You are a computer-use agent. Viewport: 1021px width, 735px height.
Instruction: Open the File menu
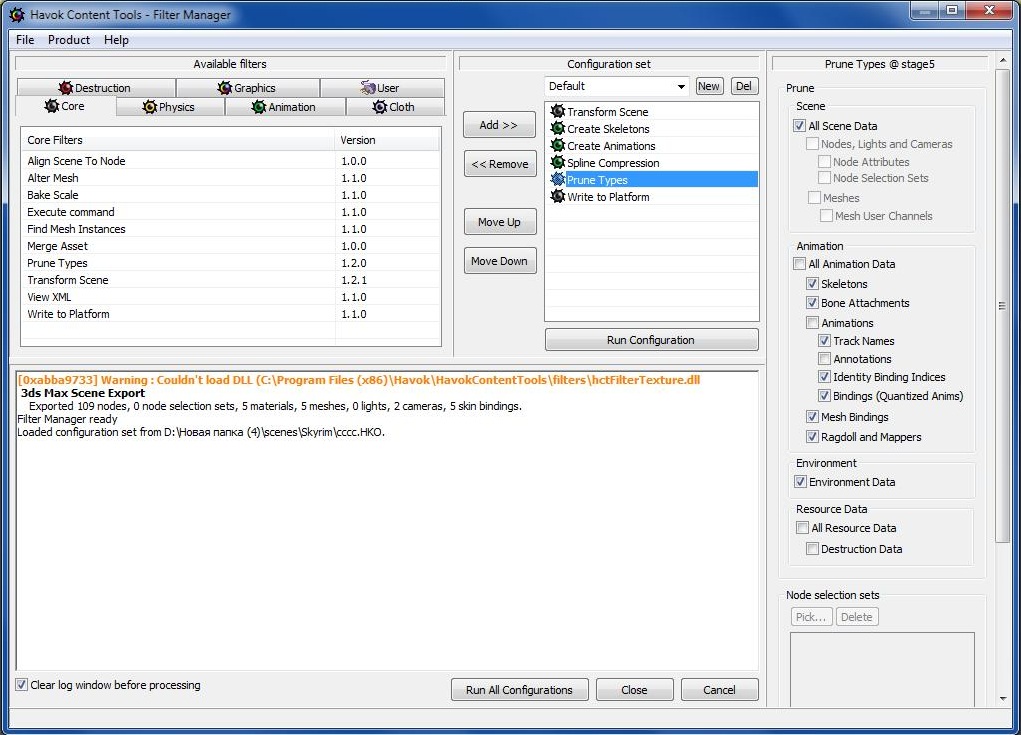tap(25, 40)
